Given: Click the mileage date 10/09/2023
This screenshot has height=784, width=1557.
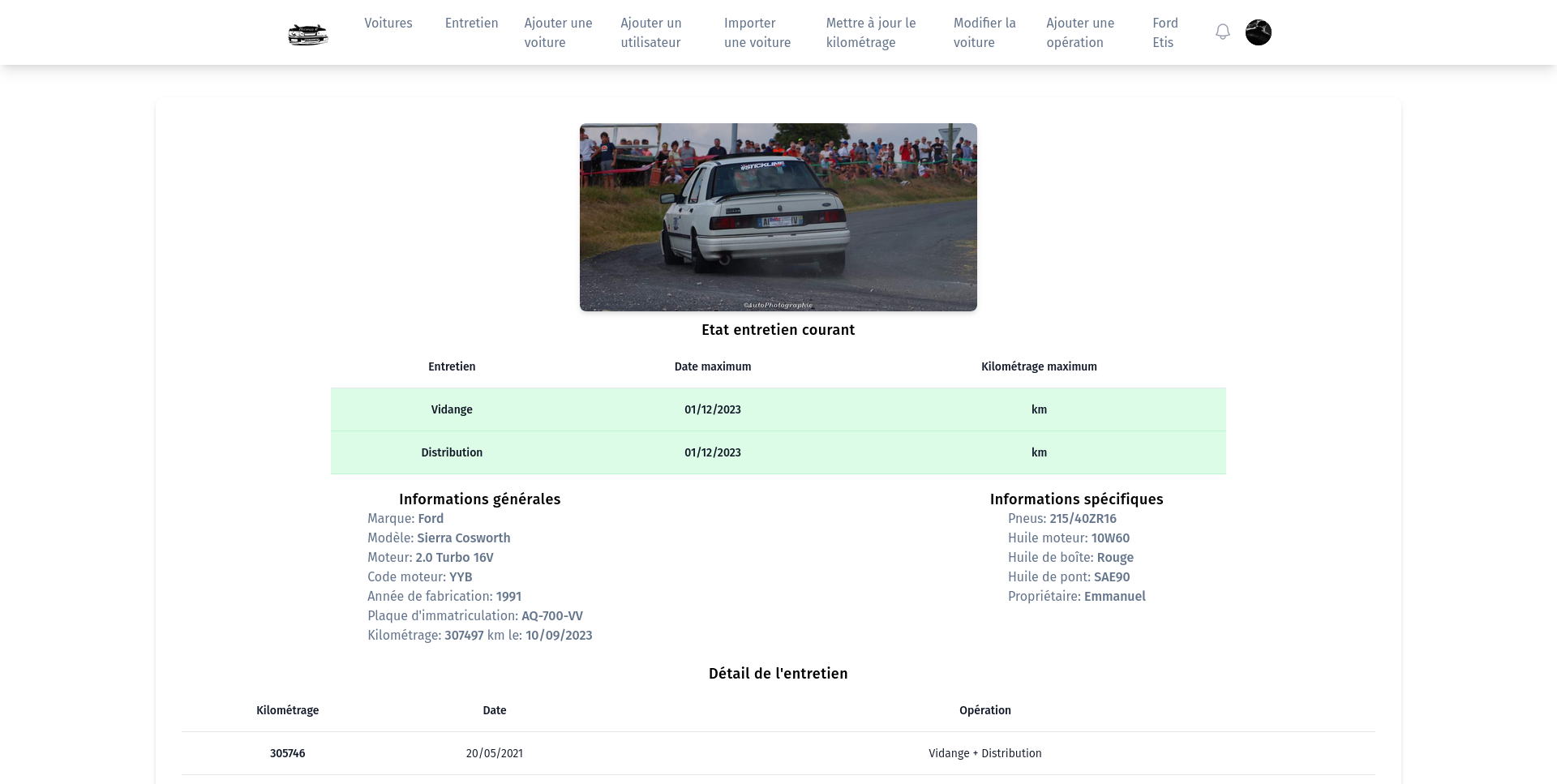Looking at the screenshot, I should pos(559,636).
